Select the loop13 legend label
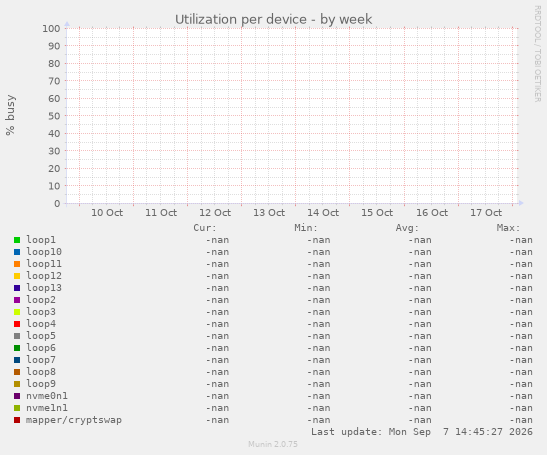This screenshot has width=547, height=455. coord(44,288)
